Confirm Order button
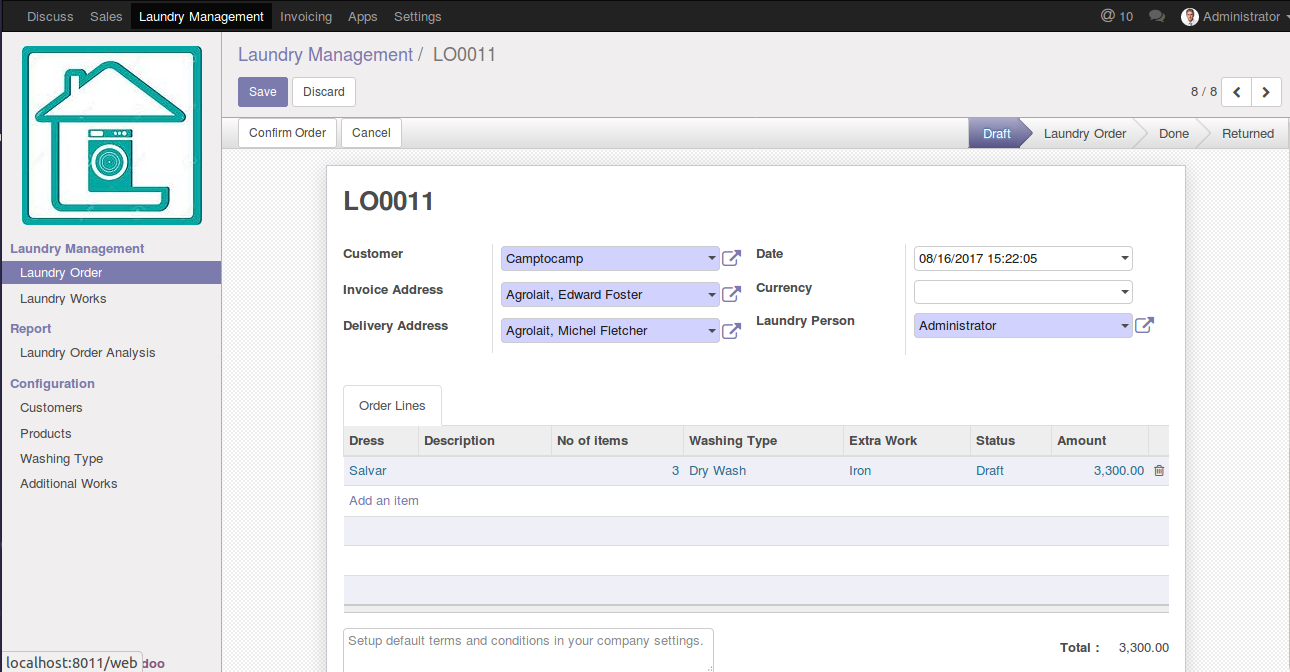 (x=288, y=133)
